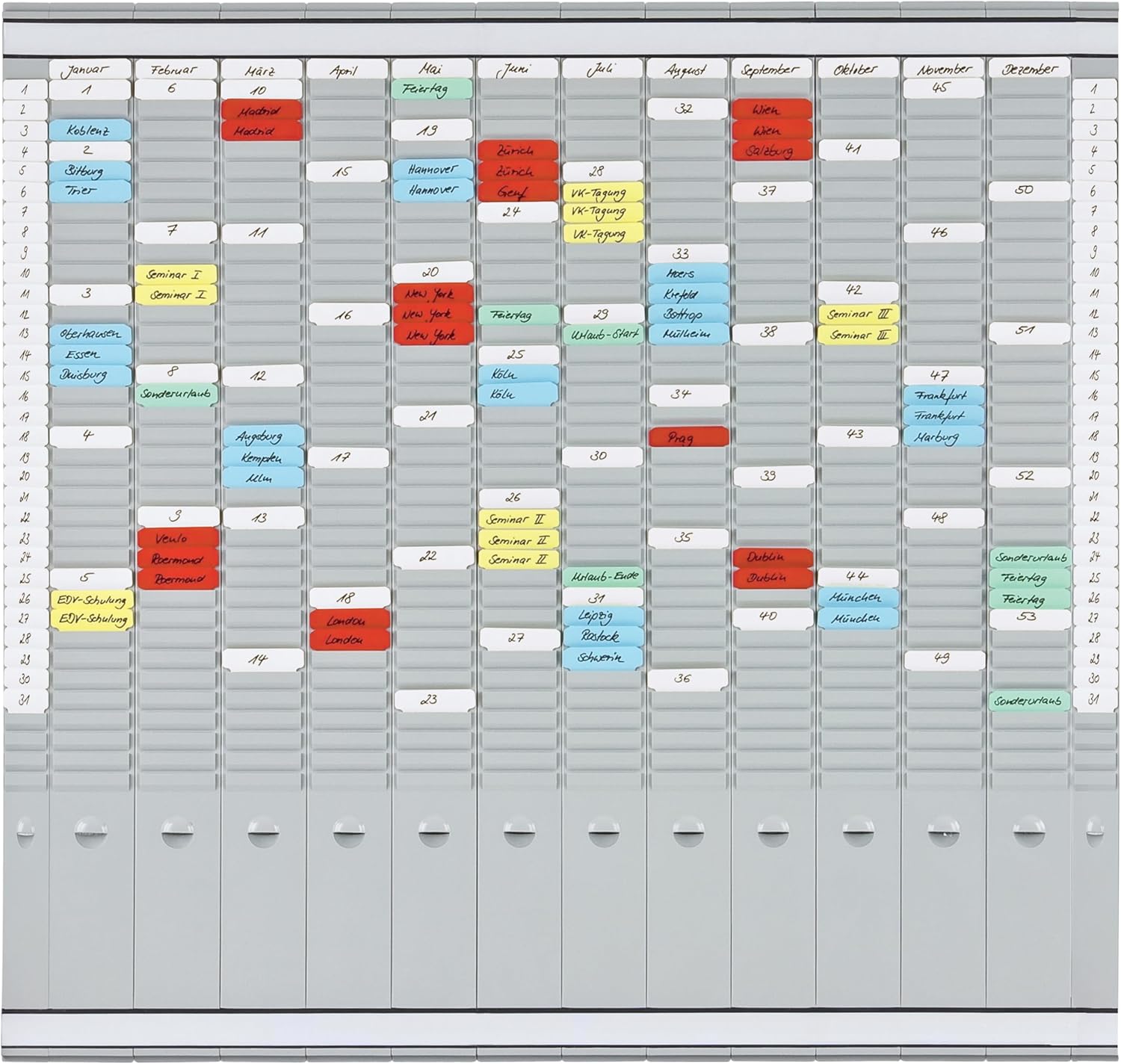This screenshot has width=1121, height=1064.
Task: Click the blue Marburg card
Action: pyautogui.click(x=943, y=436)
